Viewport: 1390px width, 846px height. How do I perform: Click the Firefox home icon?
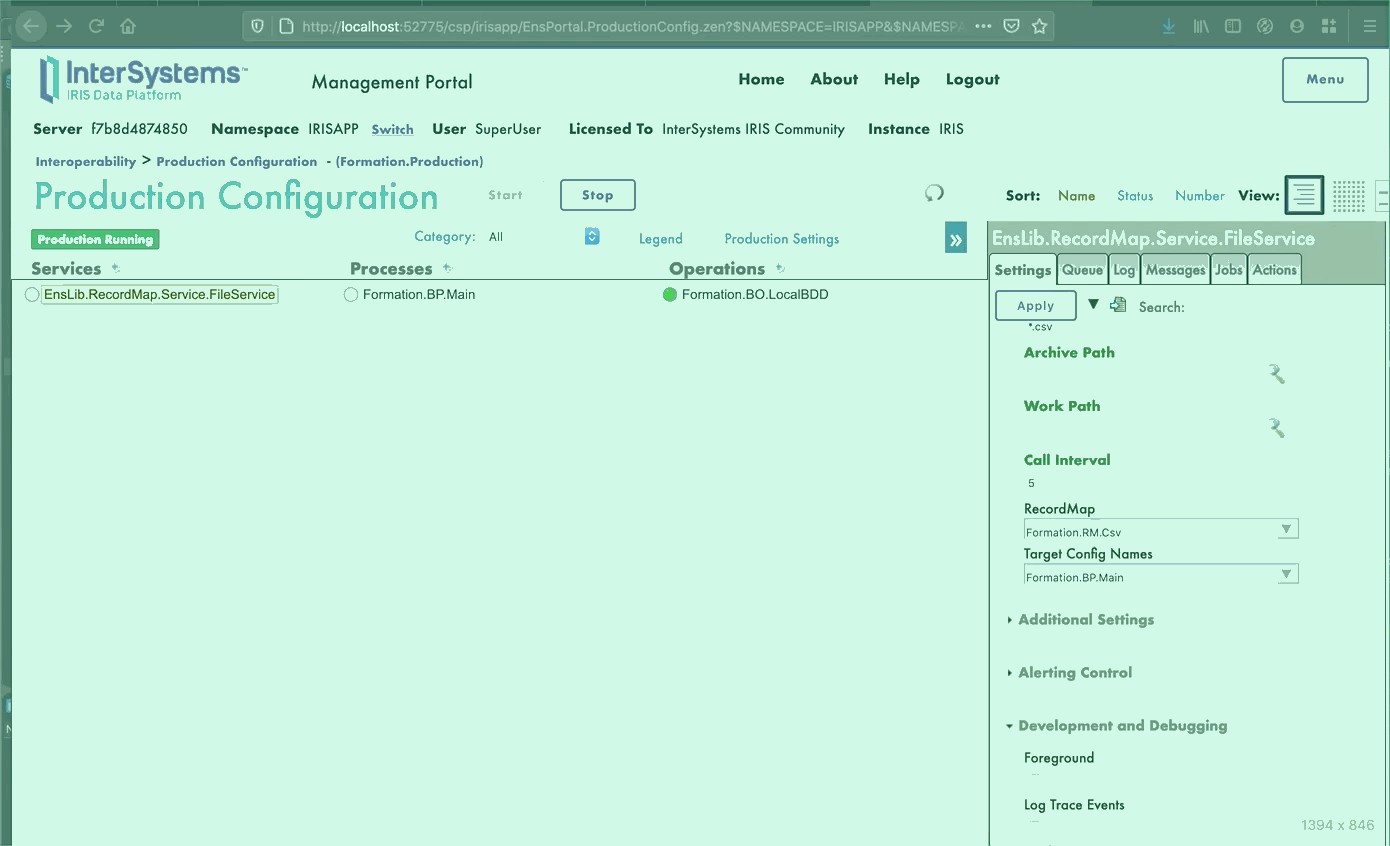127,26
